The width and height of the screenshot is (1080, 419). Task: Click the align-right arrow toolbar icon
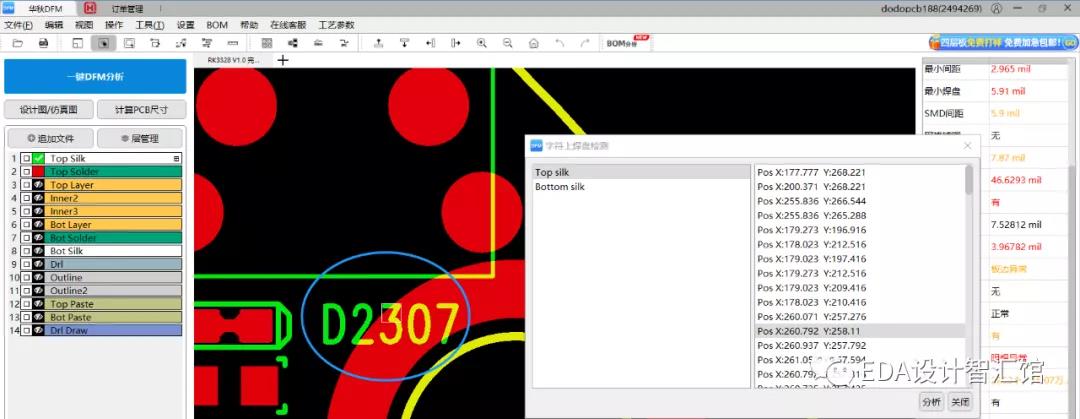click(456, 43)
